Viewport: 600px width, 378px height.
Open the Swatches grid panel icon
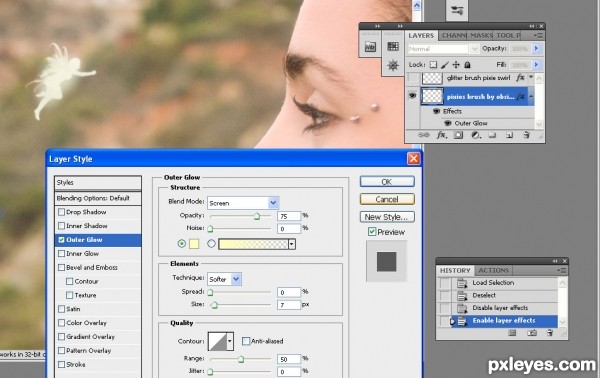(x=393, y=47)
